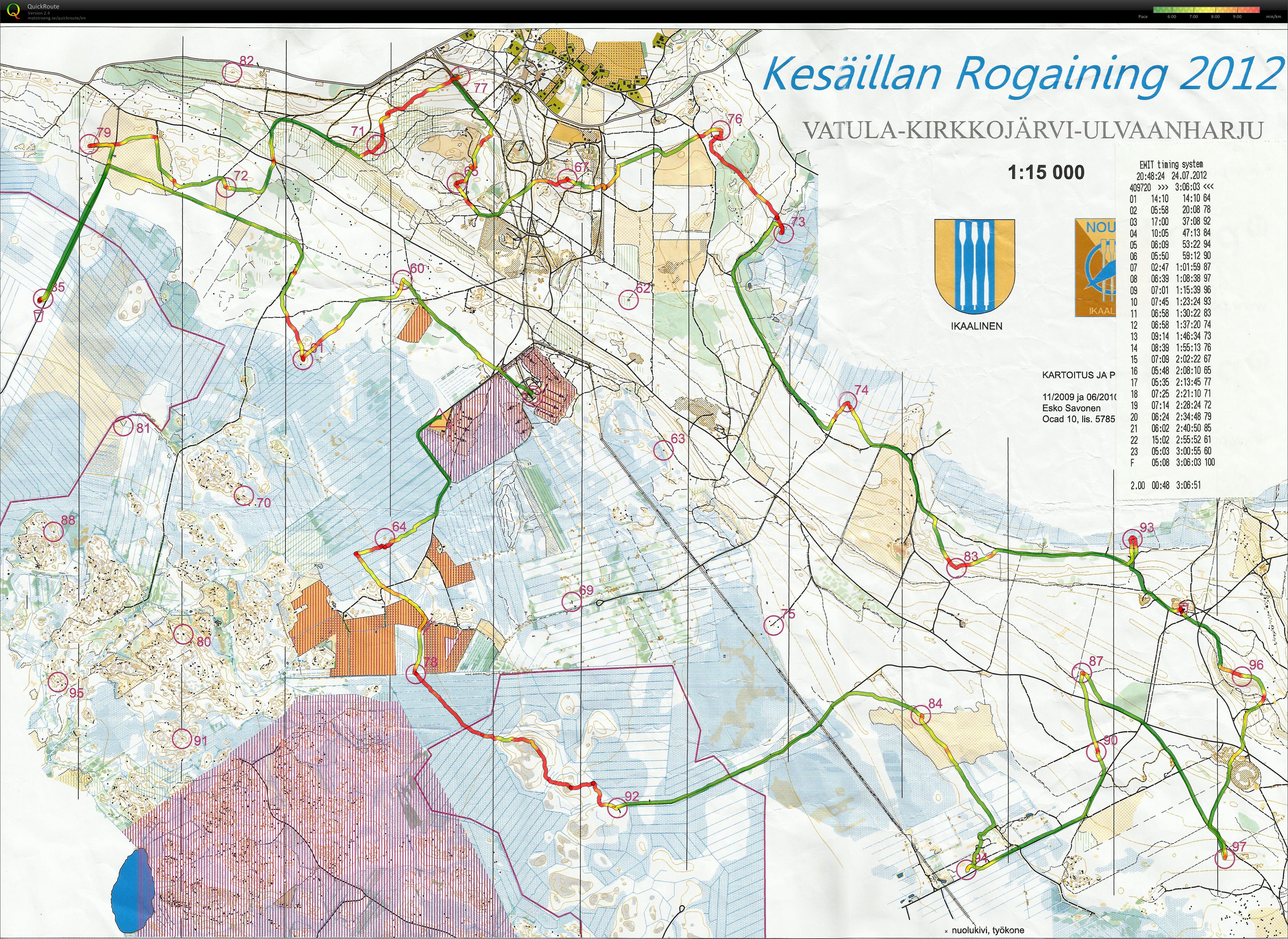Select control circle 92
Viewport: 1288px width, 939px height.
tap(617, 808)
